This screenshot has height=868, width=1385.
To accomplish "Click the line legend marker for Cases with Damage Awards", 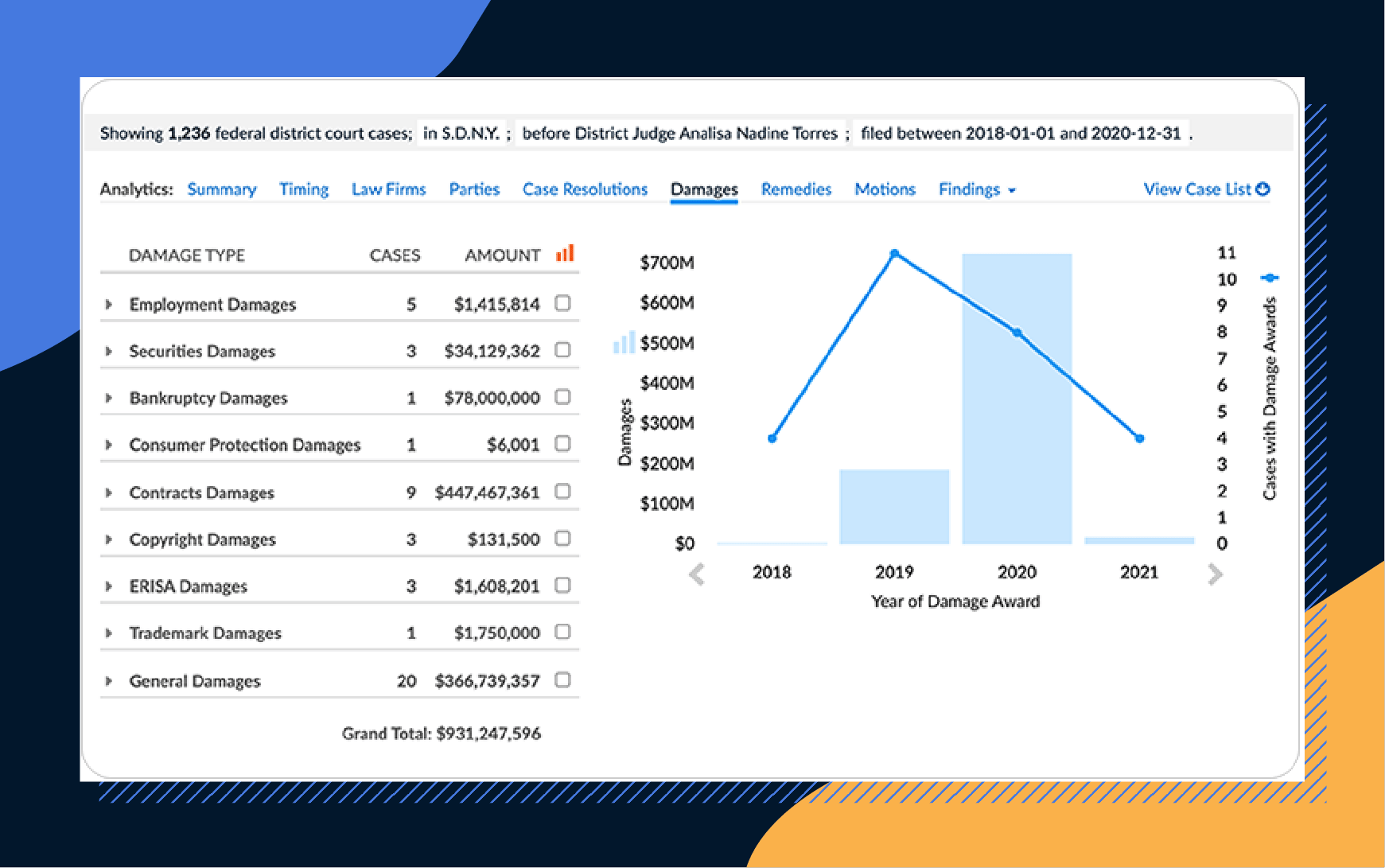I will coord(1270,278).
